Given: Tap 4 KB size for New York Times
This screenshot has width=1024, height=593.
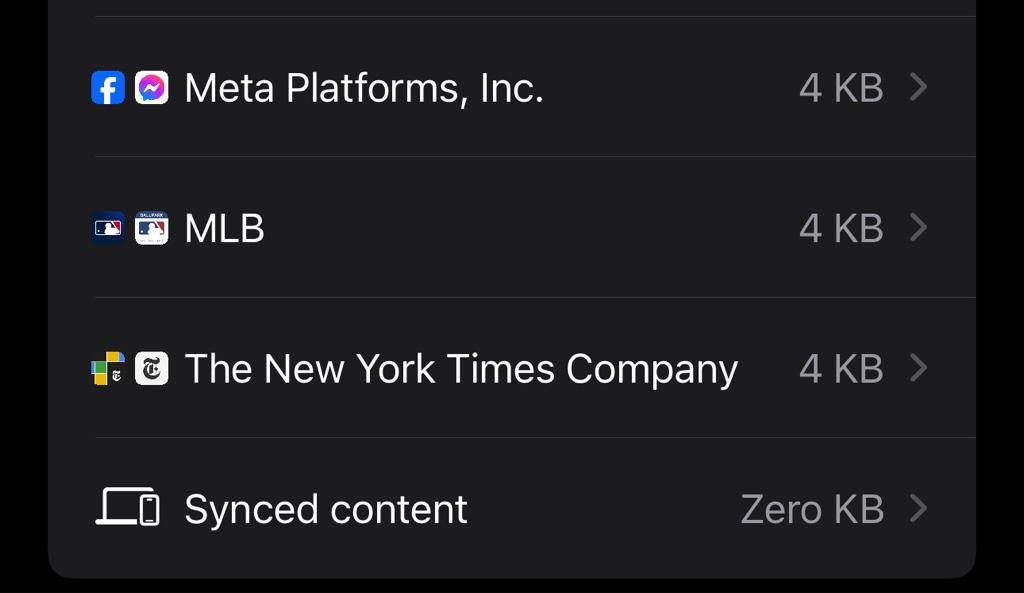Looking at the screenshot, I should [841, 369].
